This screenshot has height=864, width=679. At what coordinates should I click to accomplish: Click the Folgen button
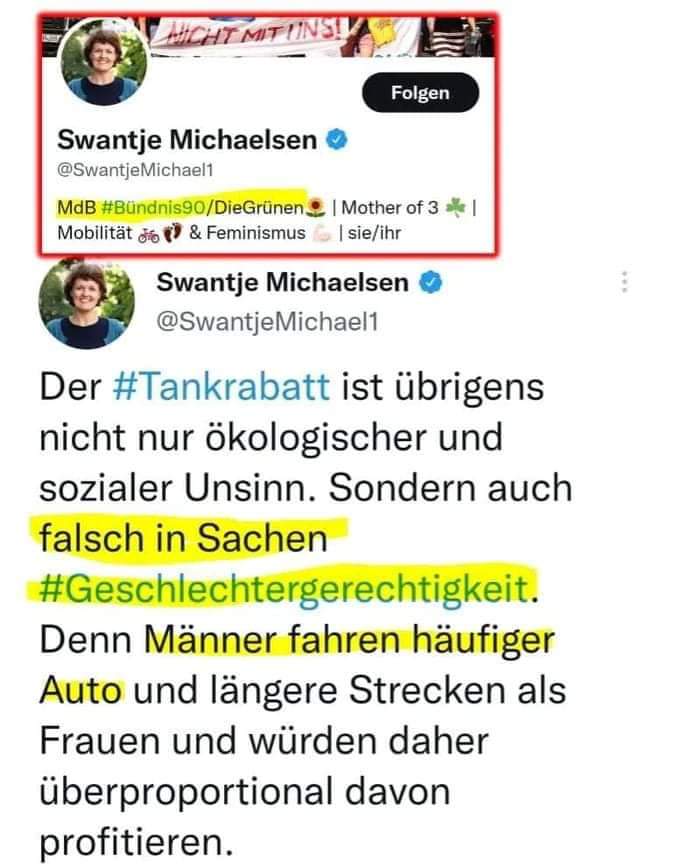[420, 93]
